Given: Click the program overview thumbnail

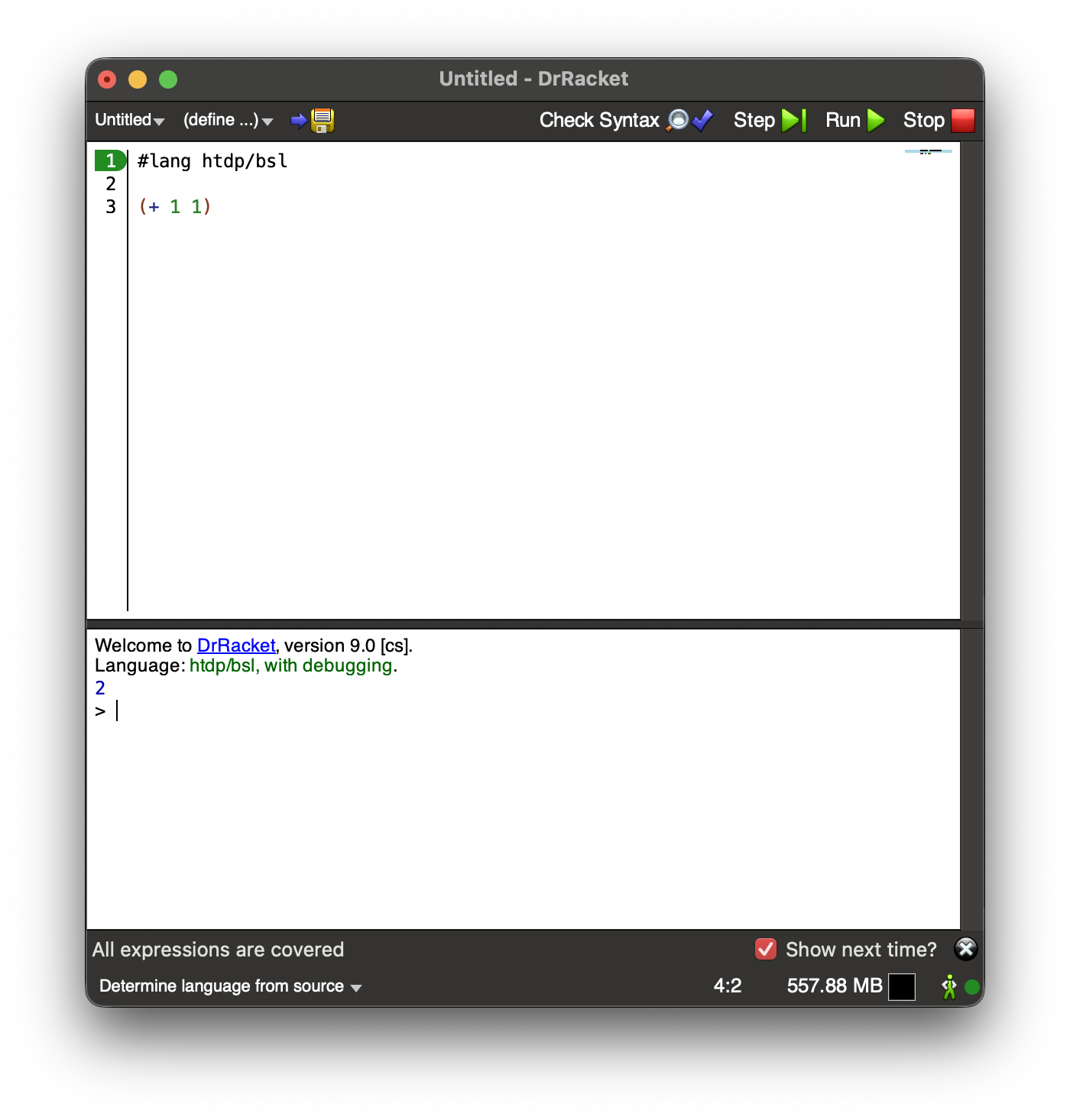Looking at the screenshot, I should click(928, 152).
